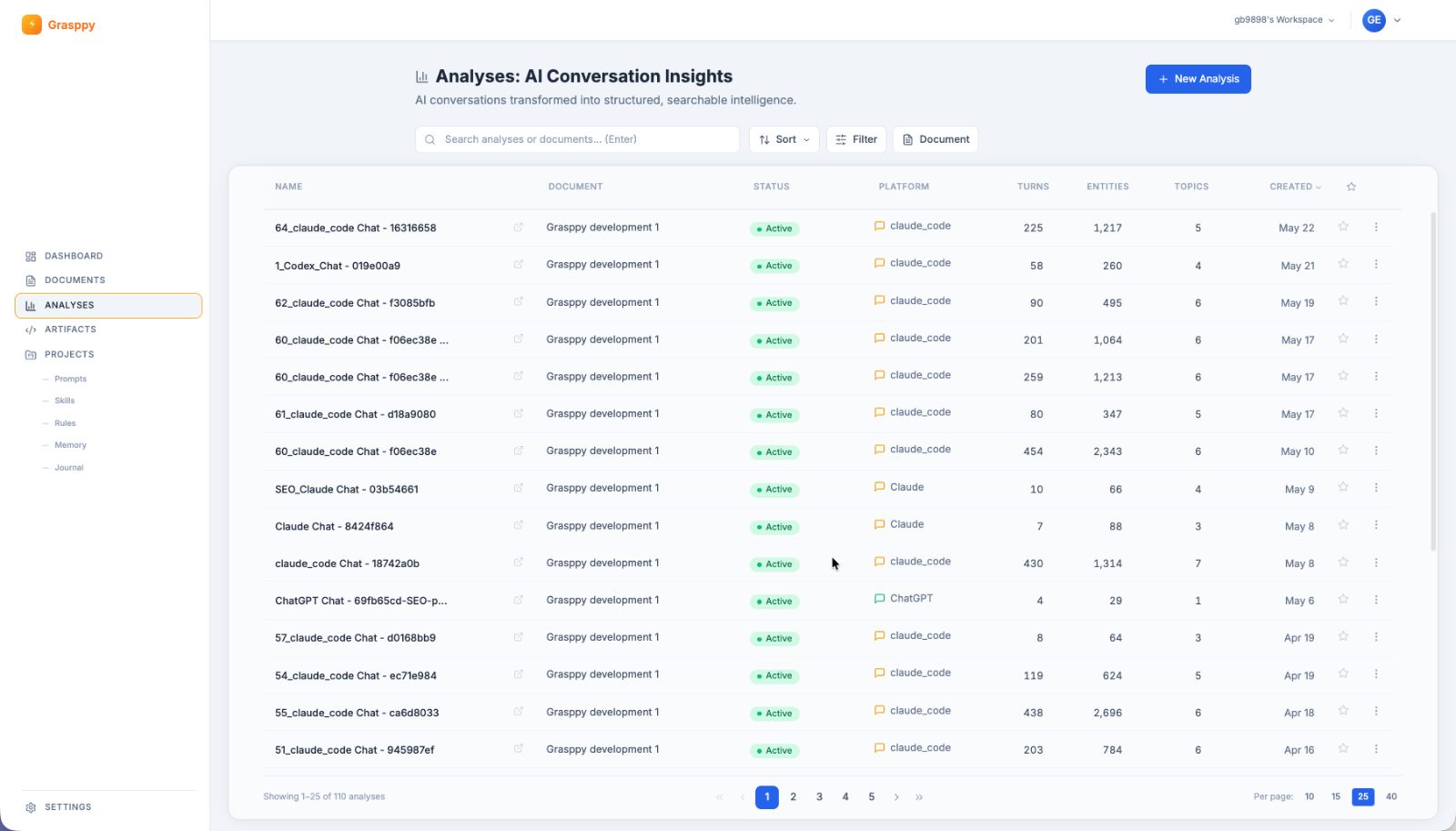Star the 51_claude_code Chat - 945987ef analysis

[x=1343, y=749]
